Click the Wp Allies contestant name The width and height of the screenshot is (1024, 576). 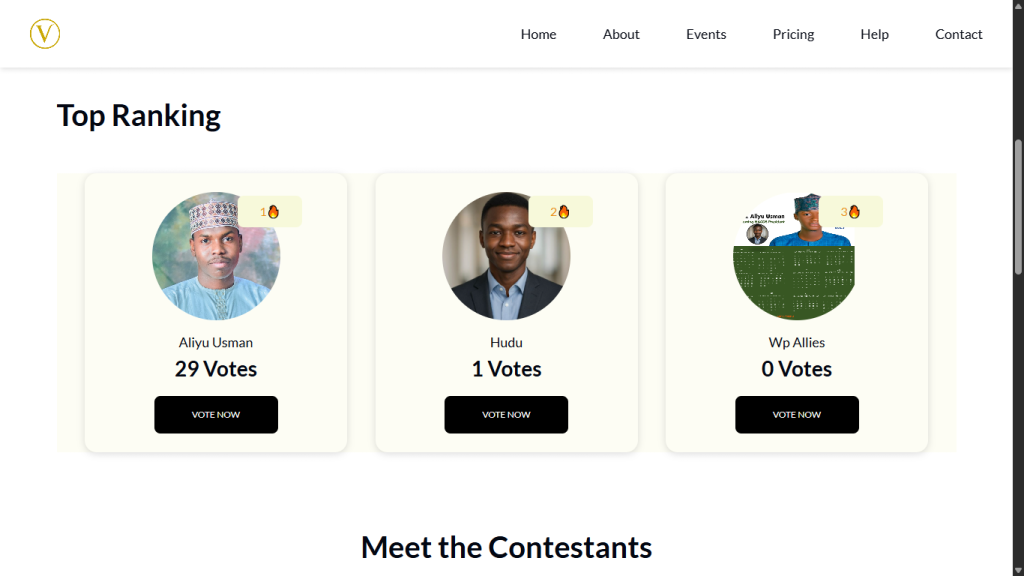click(796, 343)
